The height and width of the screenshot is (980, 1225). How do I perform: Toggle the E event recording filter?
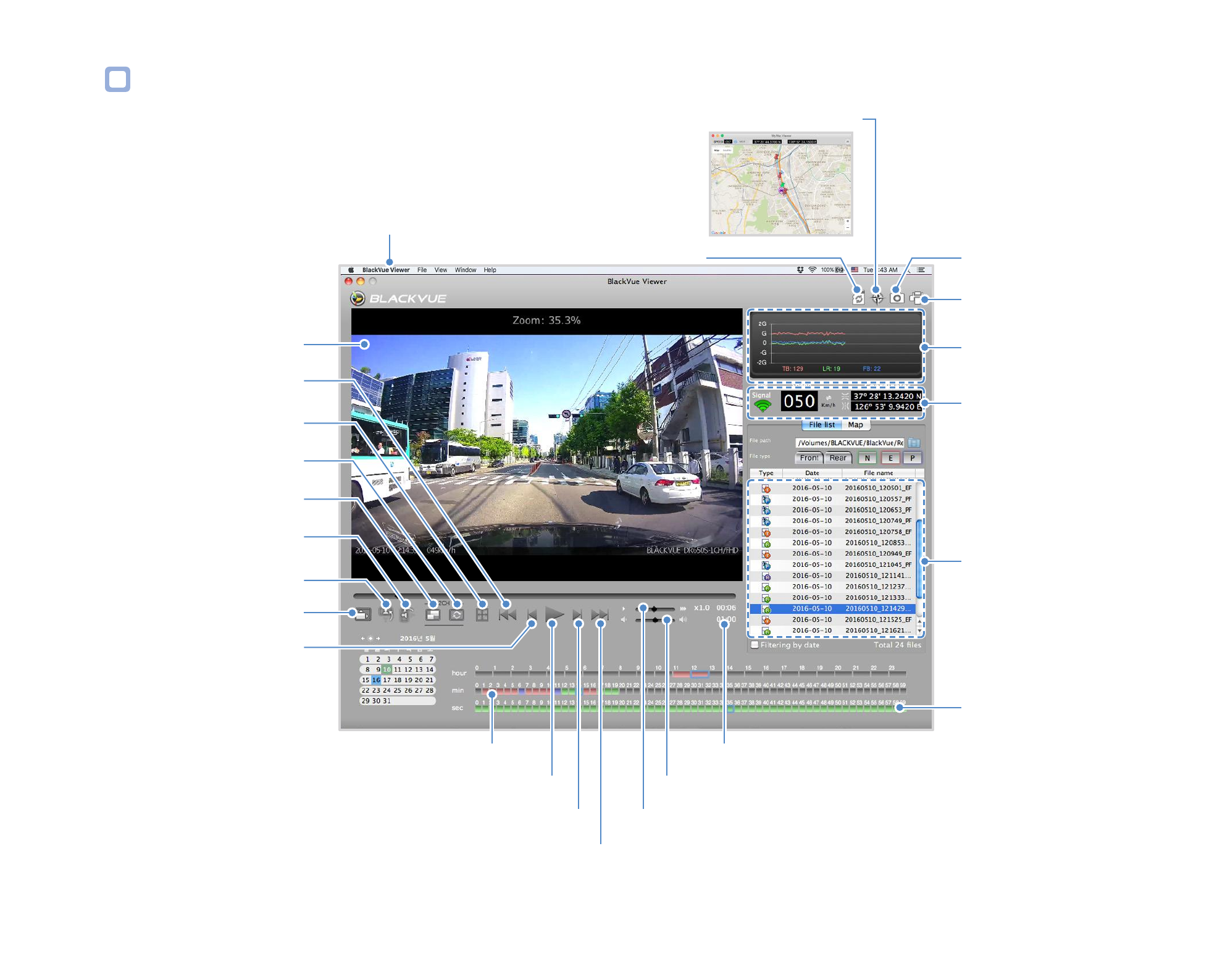click(890, 458)
